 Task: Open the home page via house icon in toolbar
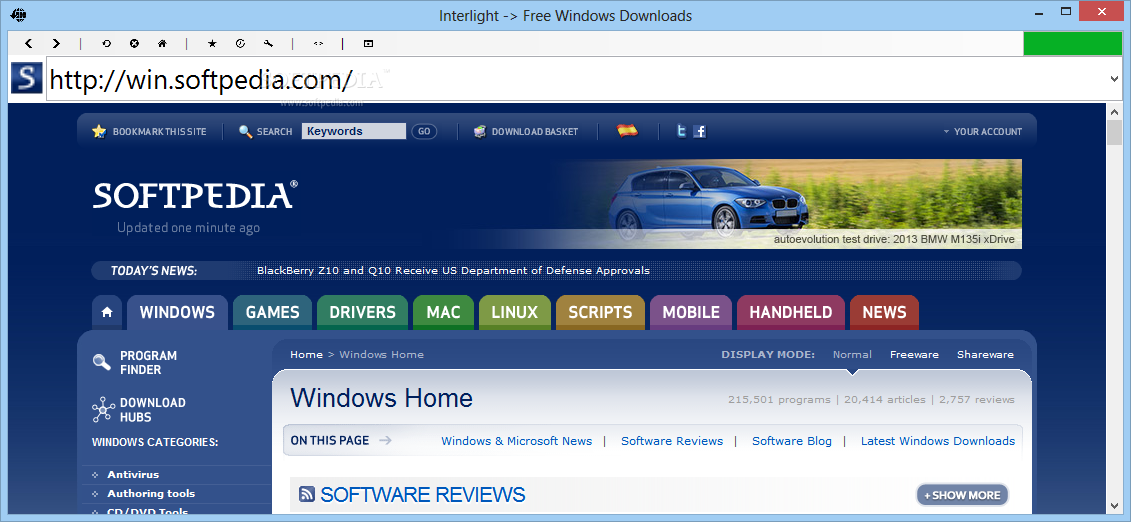pos(162,43)
